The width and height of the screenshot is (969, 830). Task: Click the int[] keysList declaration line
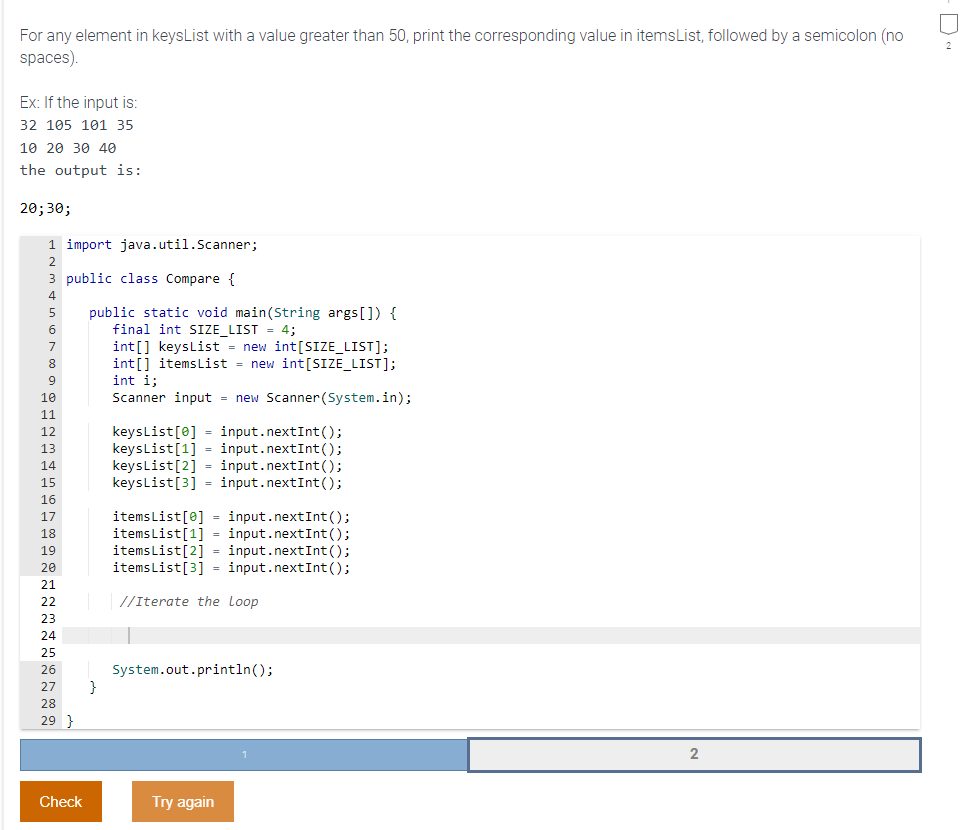pos(250,347)
